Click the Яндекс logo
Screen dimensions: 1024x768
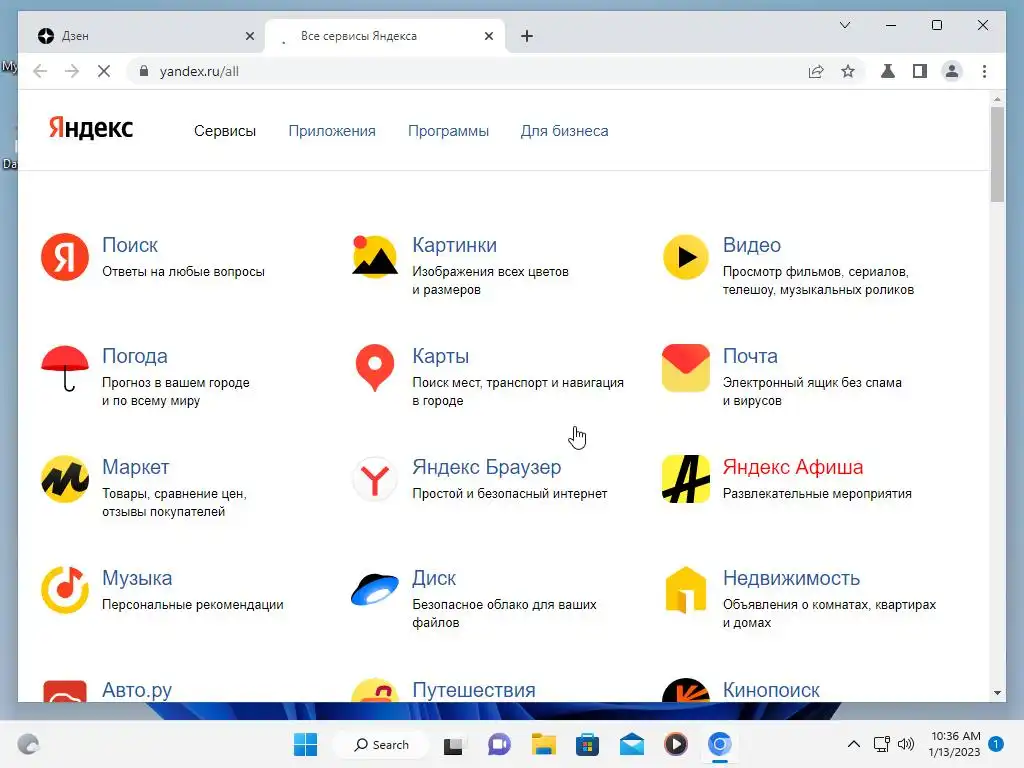point(91,128)
